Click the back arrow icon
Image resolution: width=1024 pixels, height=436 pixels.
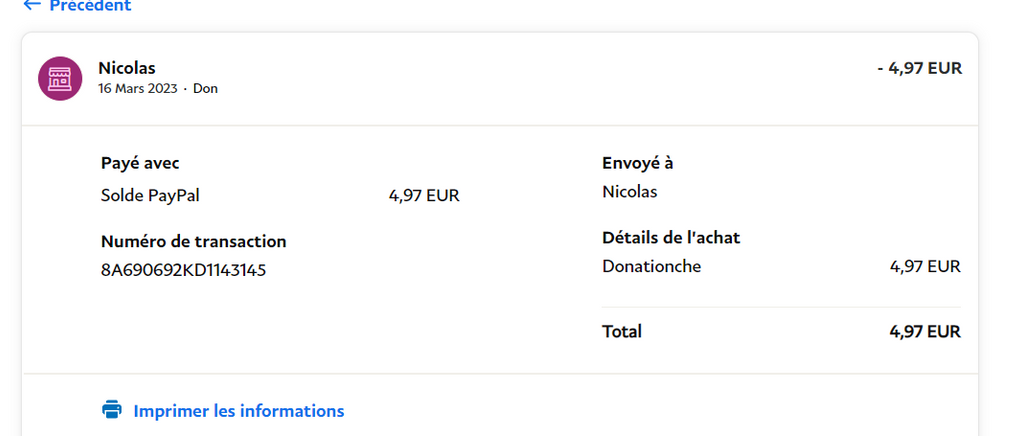point(32,5)
